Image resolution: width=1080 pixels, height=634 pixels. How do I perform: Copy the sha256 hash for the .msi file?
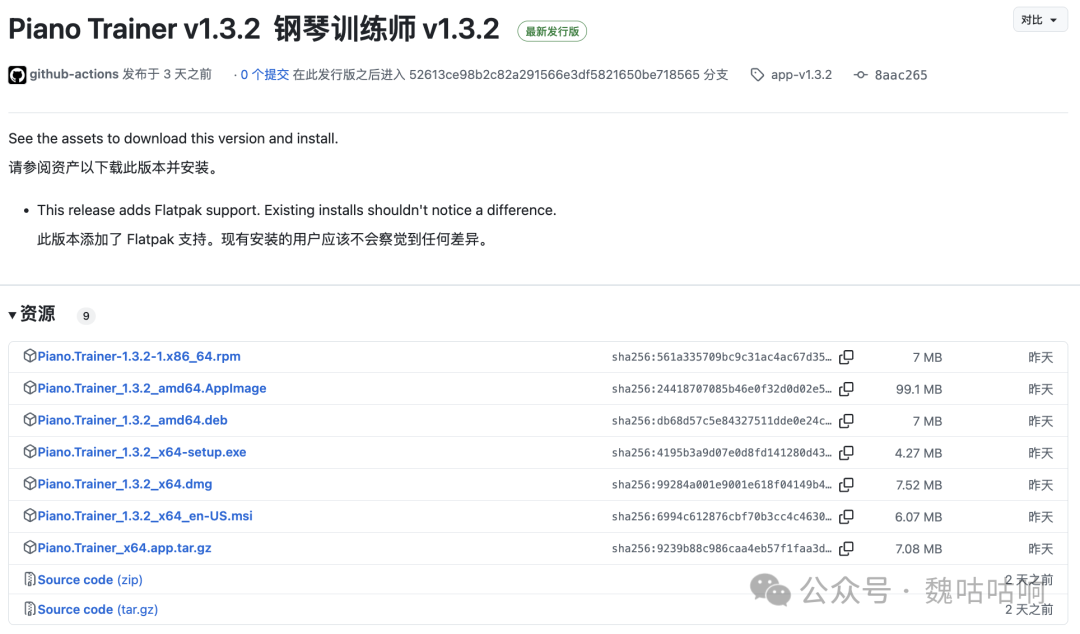(847, 516)
